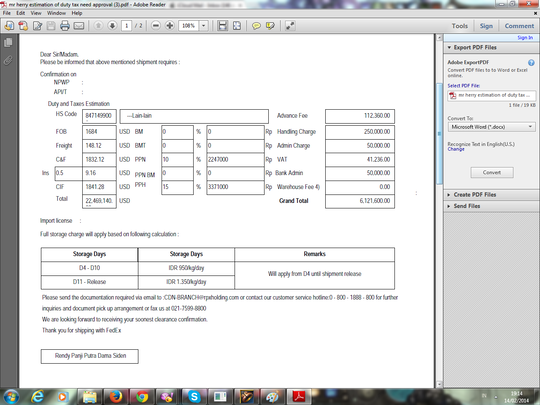Open the Help menu
Viewport: 540px width, 405px height.
[77, 13]
